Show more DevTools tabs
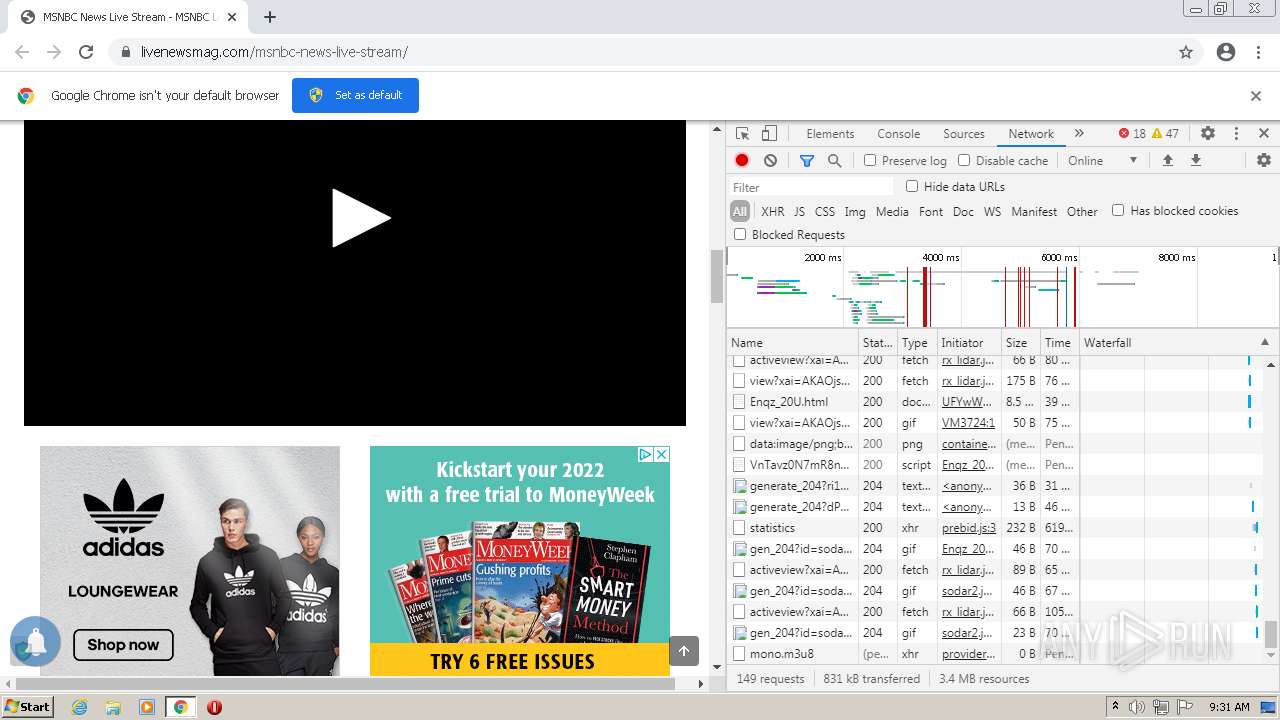 1079,133
